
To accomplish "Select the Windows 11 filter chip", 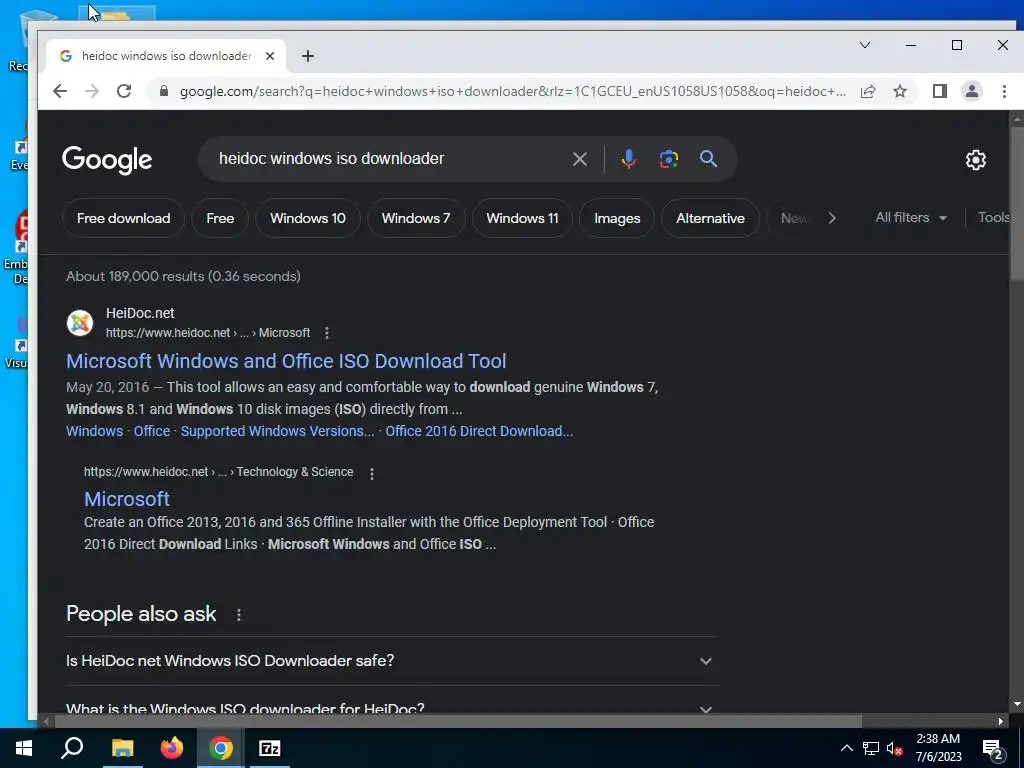I will coord(522,218).
